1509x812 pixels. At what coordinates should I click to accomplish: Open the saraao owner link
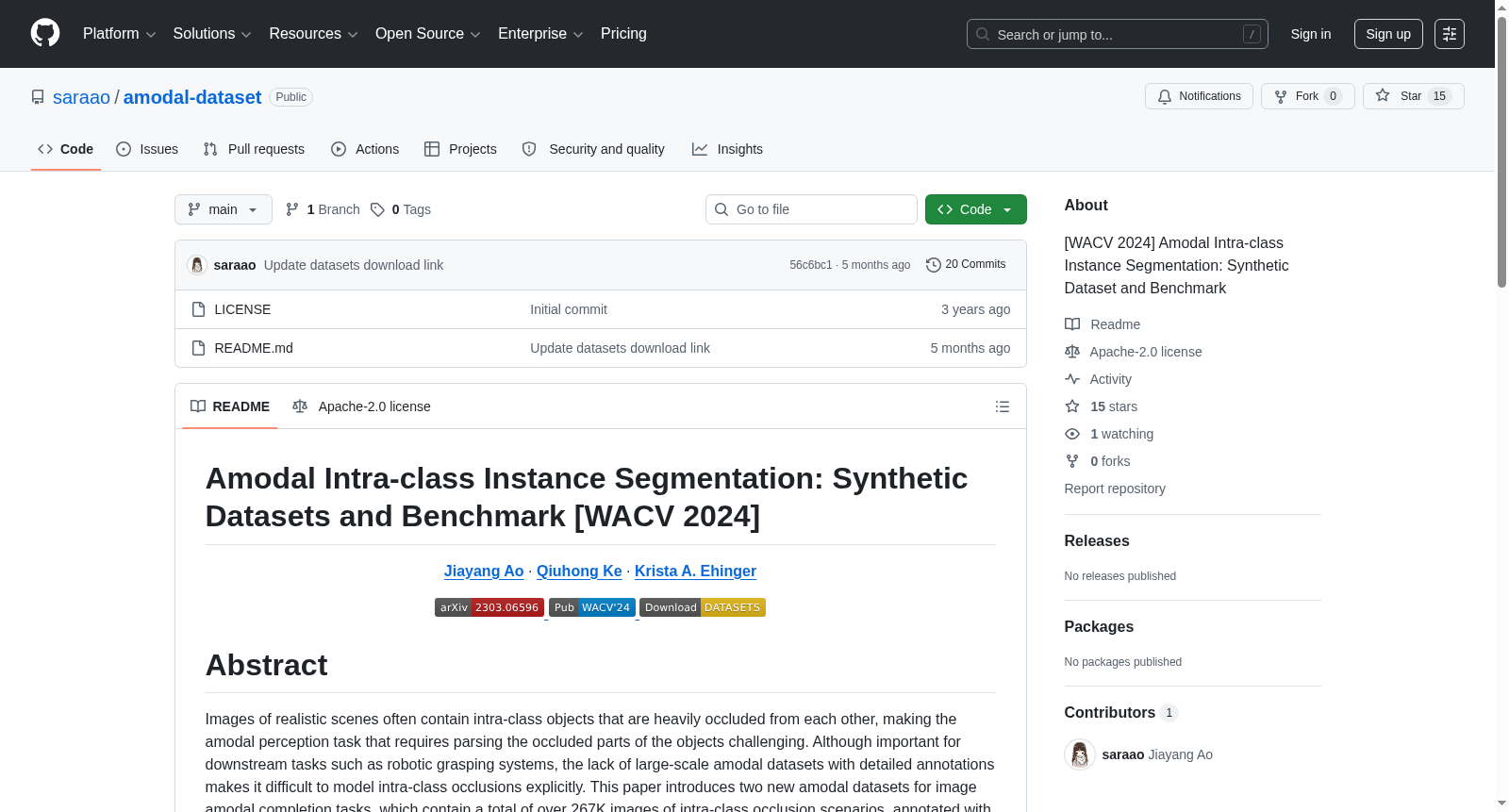coord(81,97)
